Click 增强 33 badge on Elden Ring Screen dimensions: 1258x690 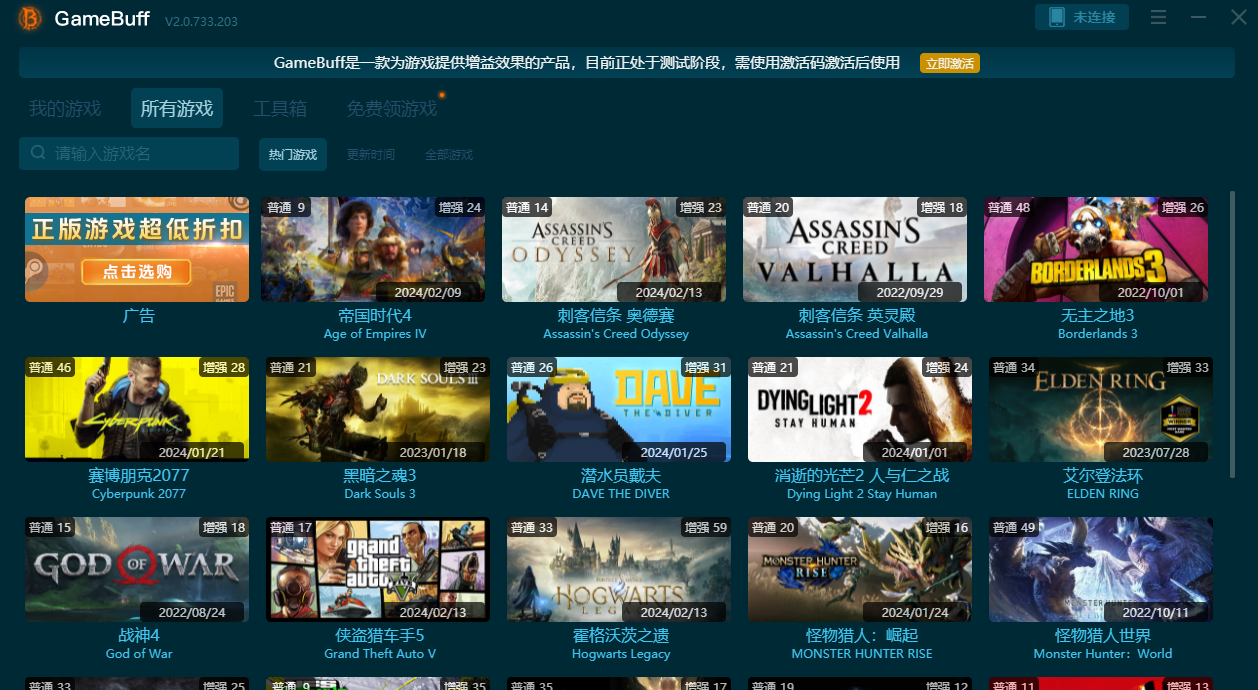point(1188,367)
